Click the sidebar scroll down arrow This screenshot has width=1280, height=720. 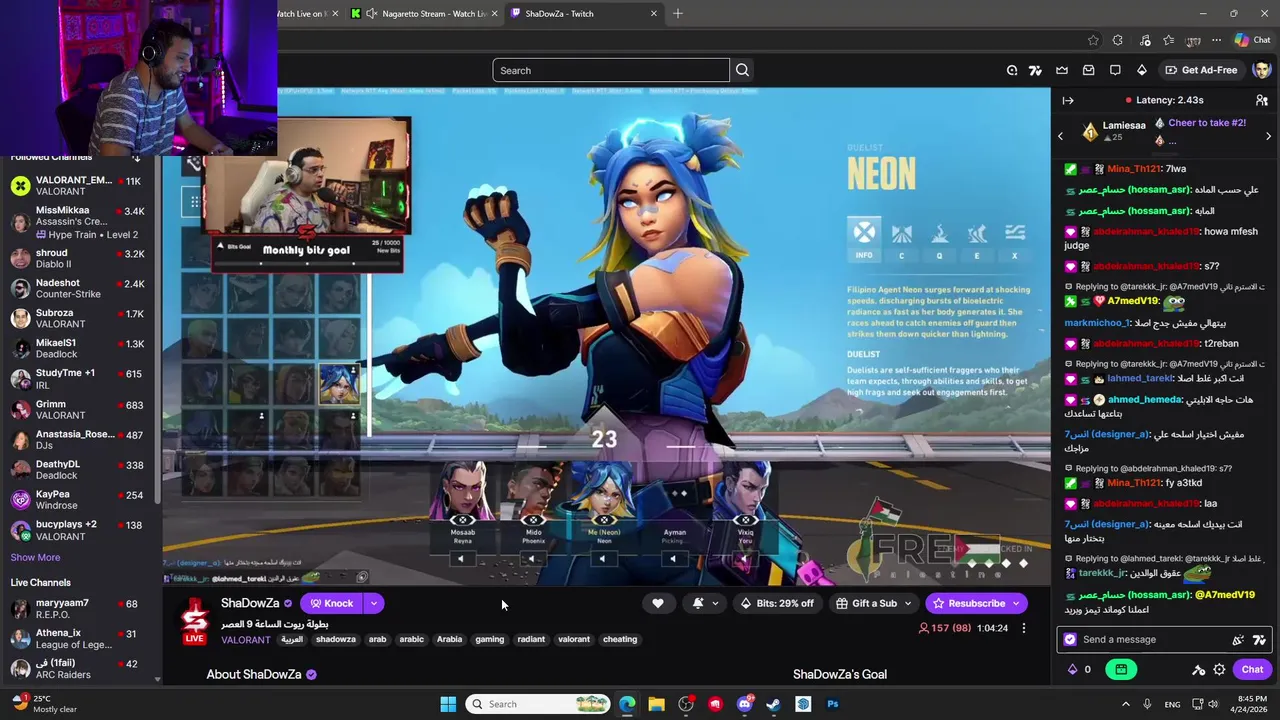click(x=157, y=679)
